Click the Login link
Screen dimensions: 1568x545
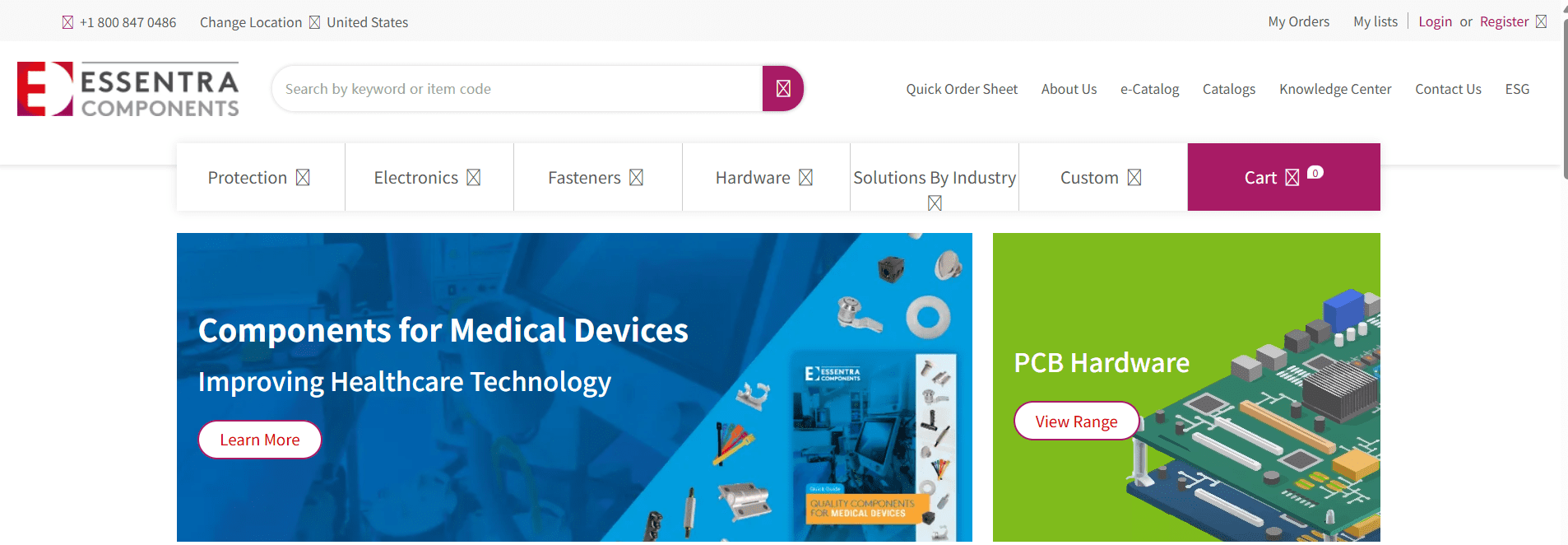[1435, 21]
